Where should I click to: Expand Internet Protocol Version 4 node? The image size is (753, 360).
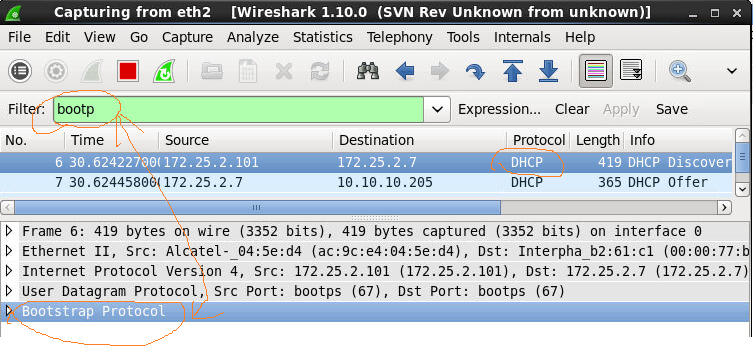click(8, 271)
